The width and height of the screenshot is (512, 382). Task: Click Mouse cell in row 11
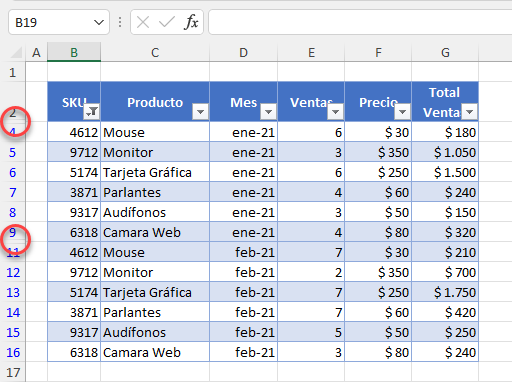155,252
